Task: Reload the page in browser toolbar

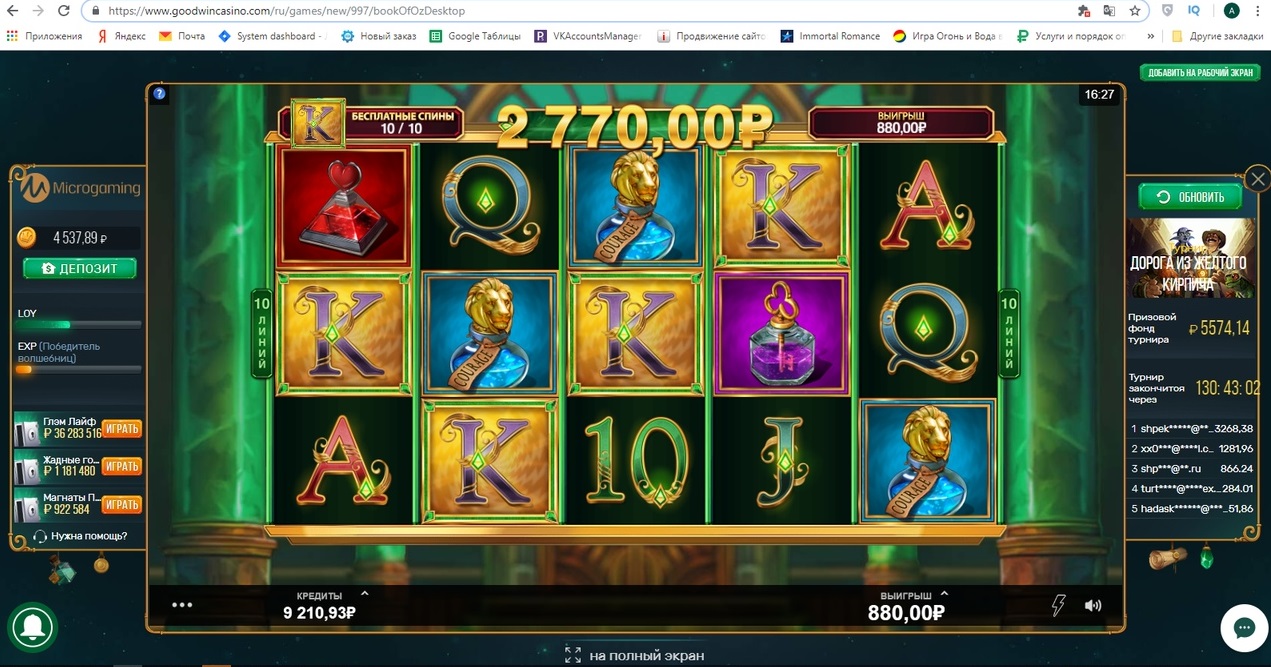Action: [64, 11]
